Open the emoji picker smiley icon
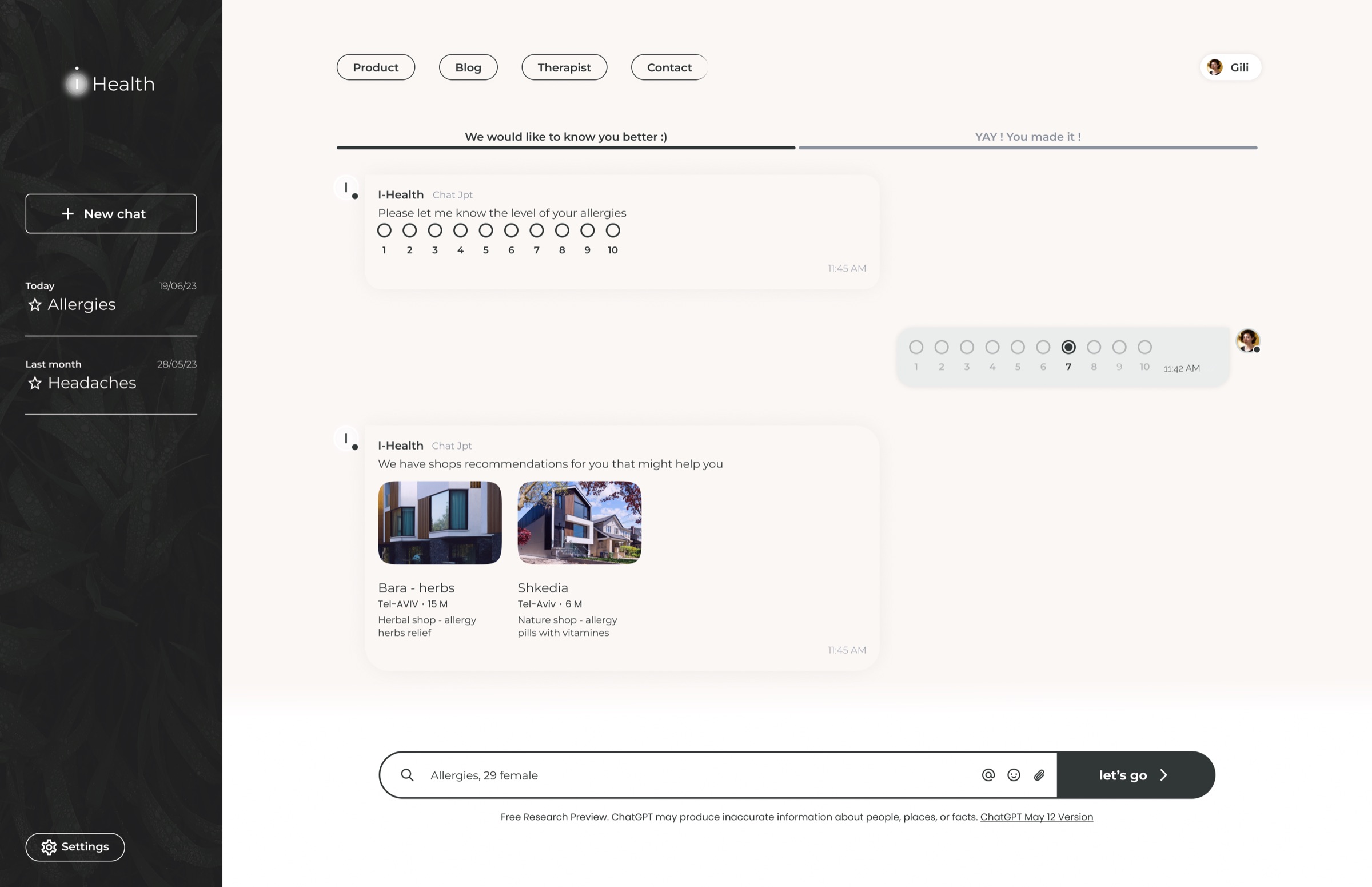The image size is (1372, 887). pos(1014,775)
